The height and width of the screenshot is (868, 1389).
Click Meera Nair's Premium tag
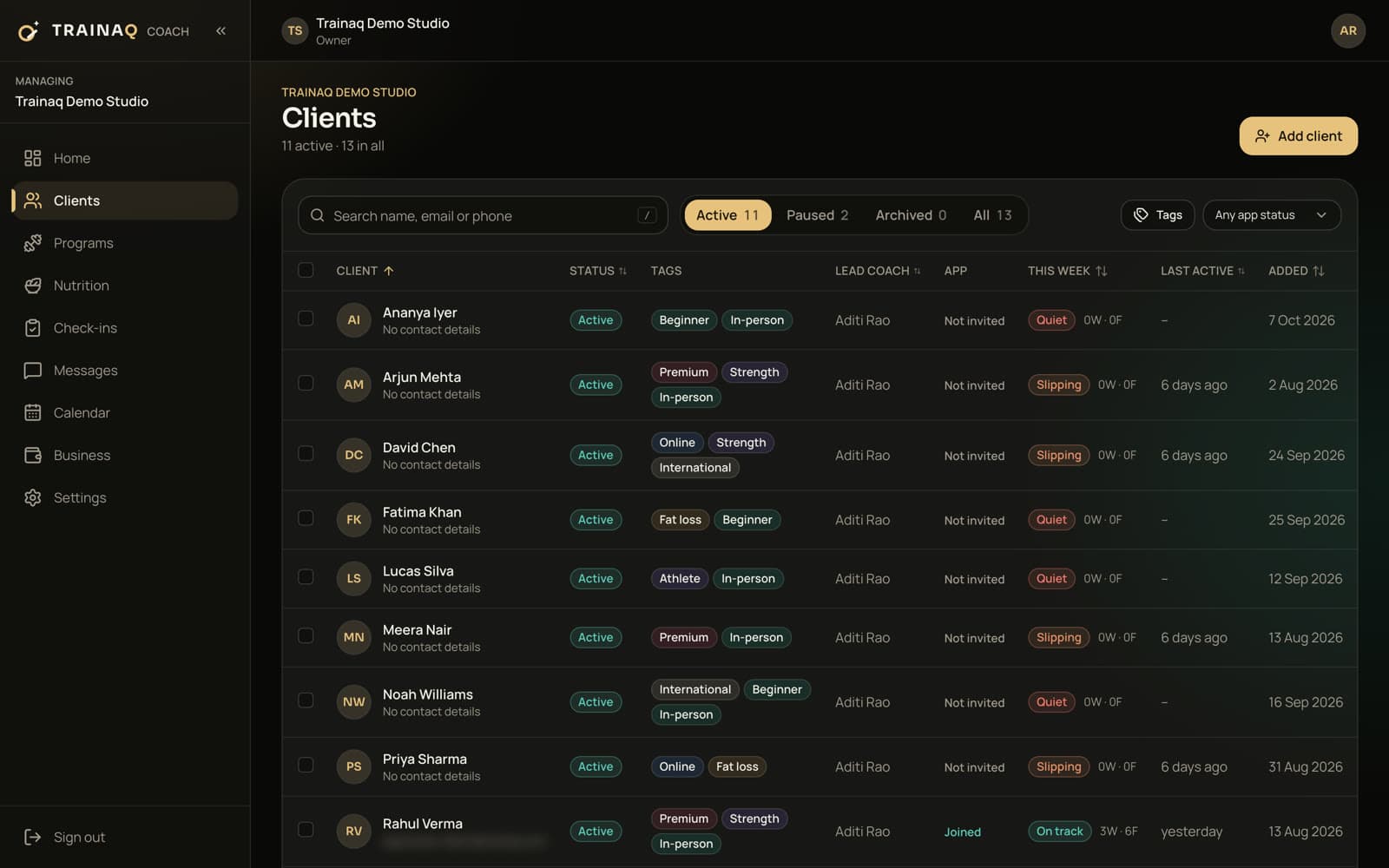coord(684,637)
